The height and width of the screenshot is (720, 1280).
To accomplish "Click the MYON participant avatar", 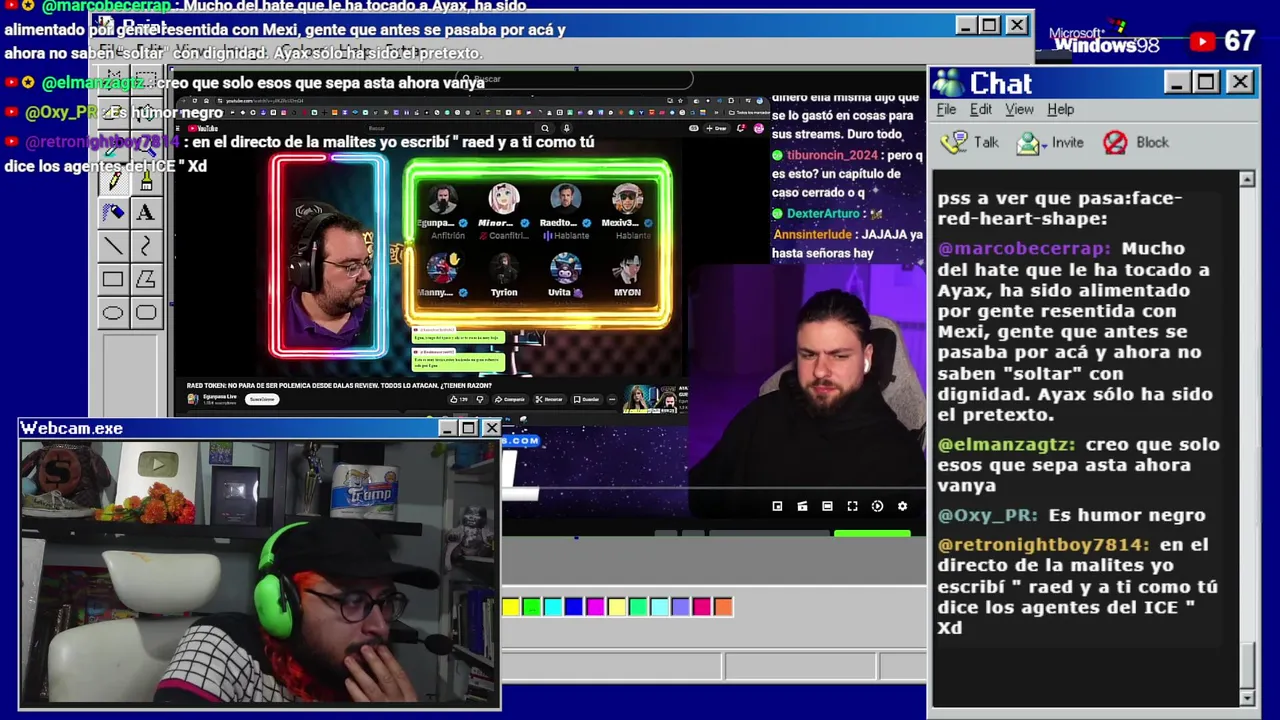I will click(627, 268).
